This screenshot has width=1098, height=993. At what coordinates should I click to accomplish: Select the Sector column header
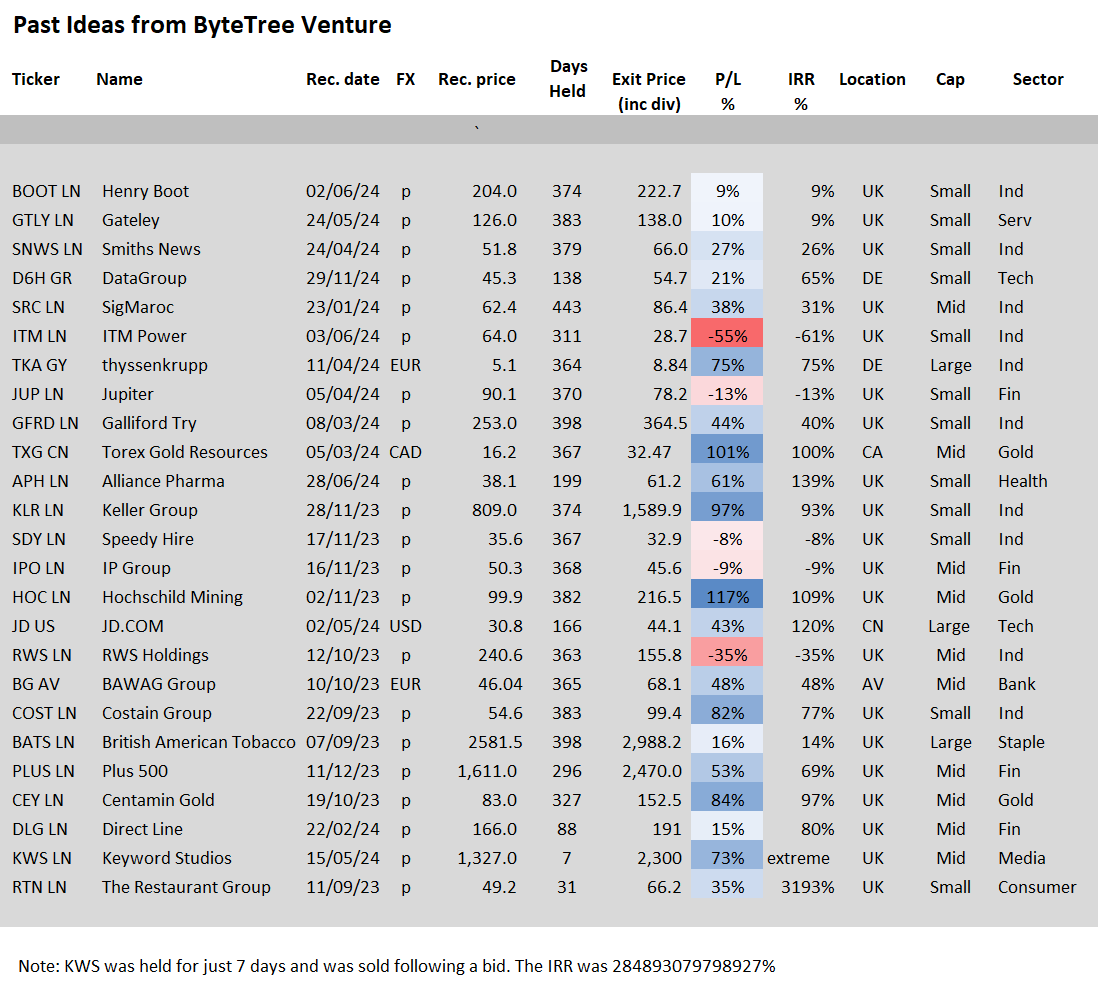(x=1038, y=79)
